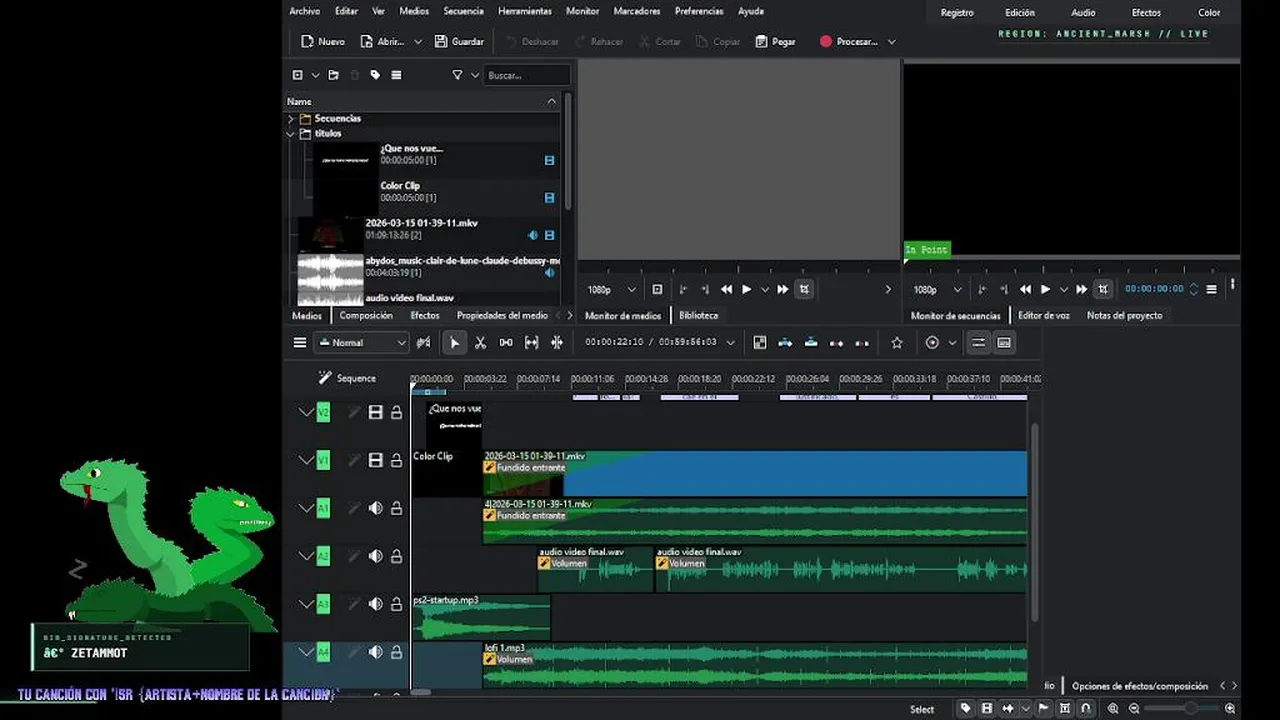
Task: Click the filter funnel icon in bin
Action: tap(457, 75)
